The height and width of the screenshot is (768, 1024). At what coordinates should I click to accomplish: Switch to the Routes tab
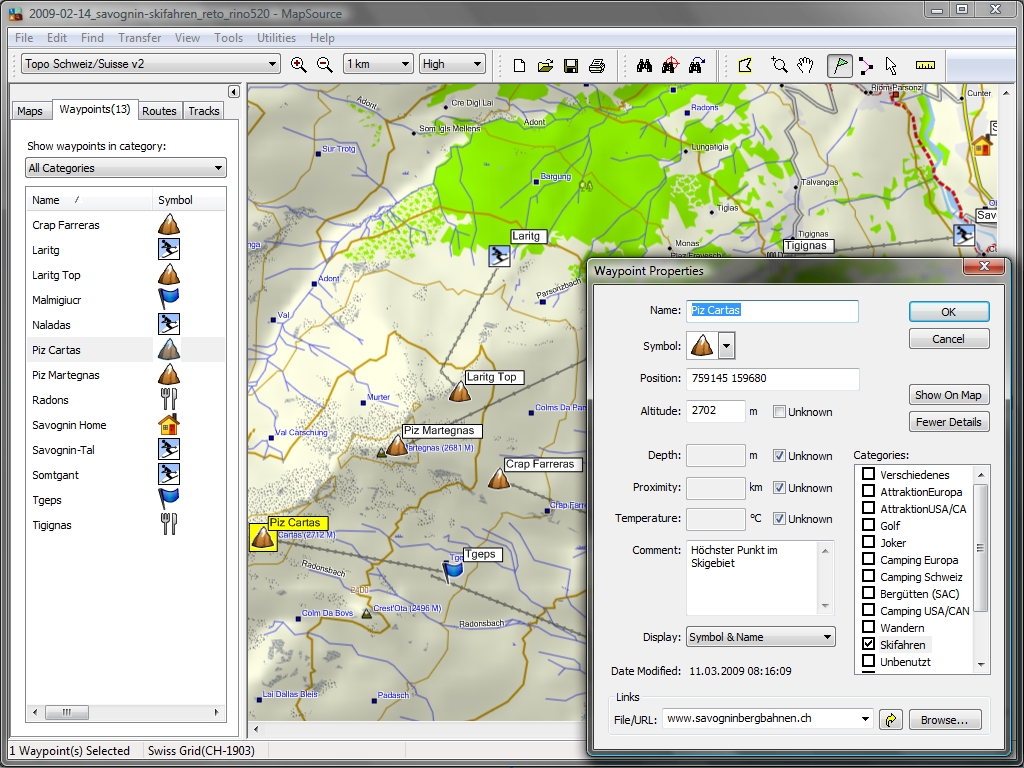point(159,111)
